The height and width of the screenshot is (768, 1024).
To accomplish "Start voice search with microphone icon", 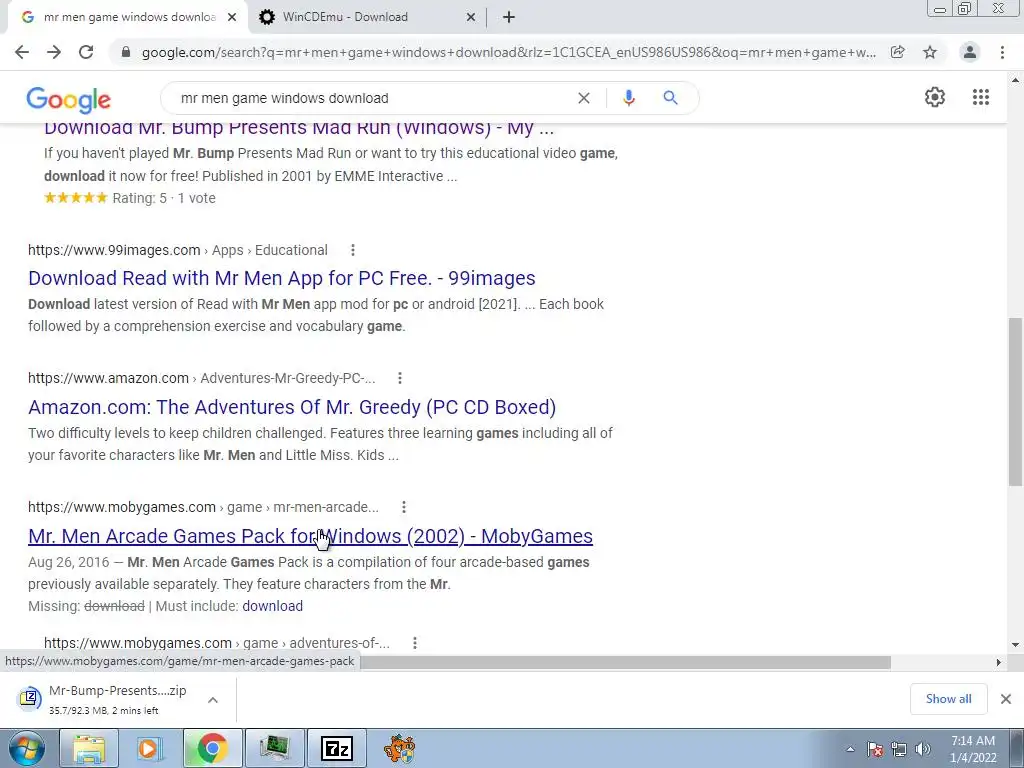I will 628,98.
